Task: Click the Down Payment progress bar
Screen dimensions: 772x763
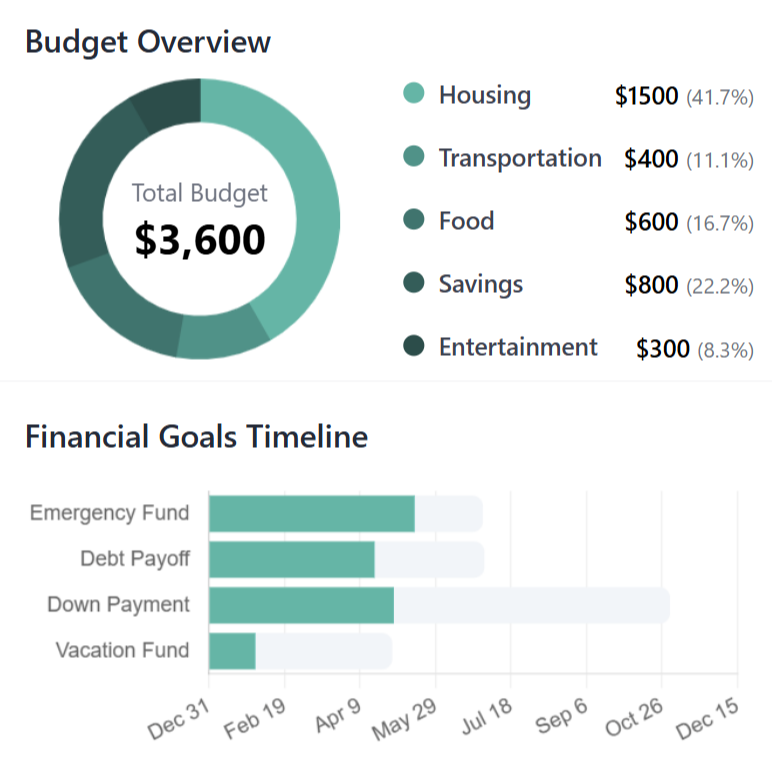Action: click(302, 605)
